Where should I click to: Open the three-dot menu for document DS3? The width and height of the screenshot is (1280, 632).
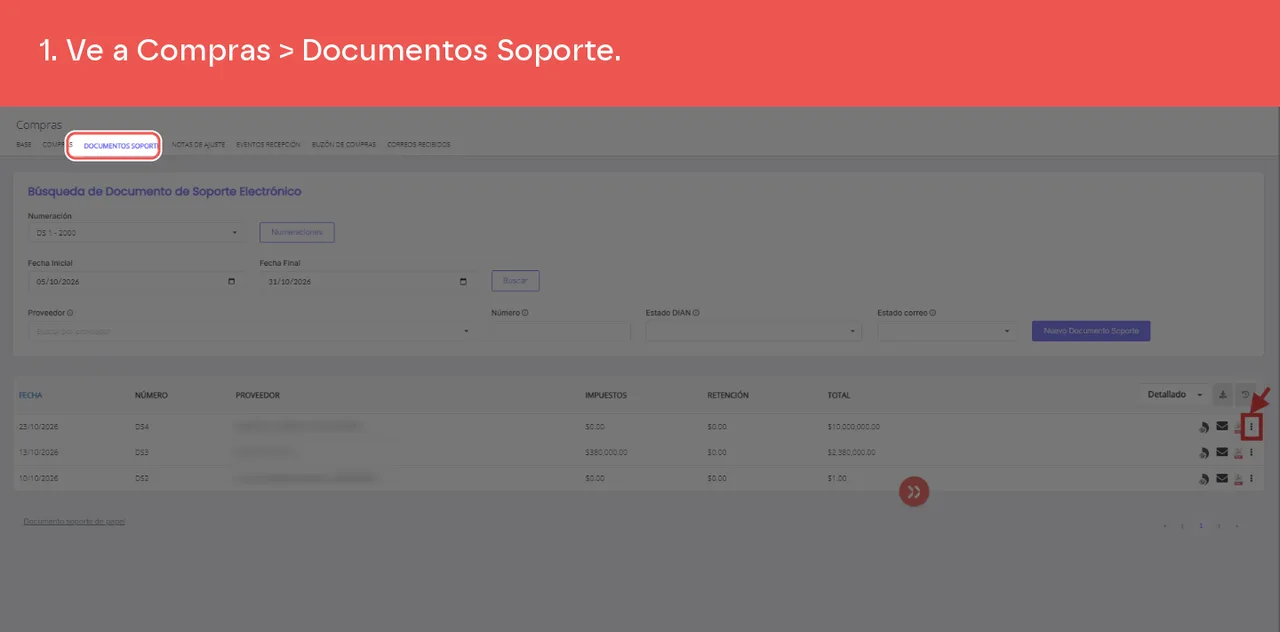pyautogui.click(x=1251, y=453)
